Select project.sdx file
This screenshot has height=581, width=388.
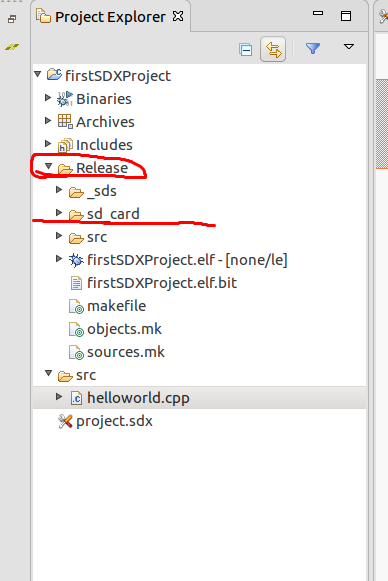tap(114, 421)
